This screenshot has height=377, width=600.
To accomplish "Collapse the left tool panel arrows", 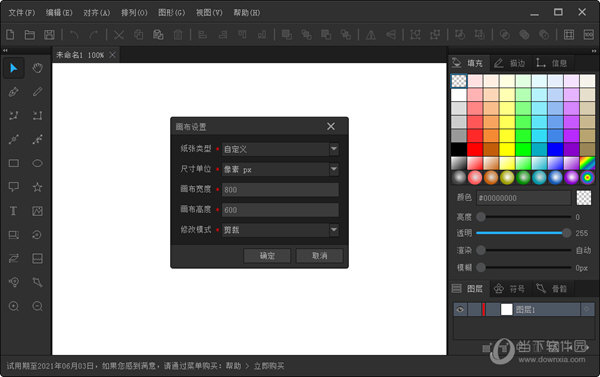I will click(5, 51).
